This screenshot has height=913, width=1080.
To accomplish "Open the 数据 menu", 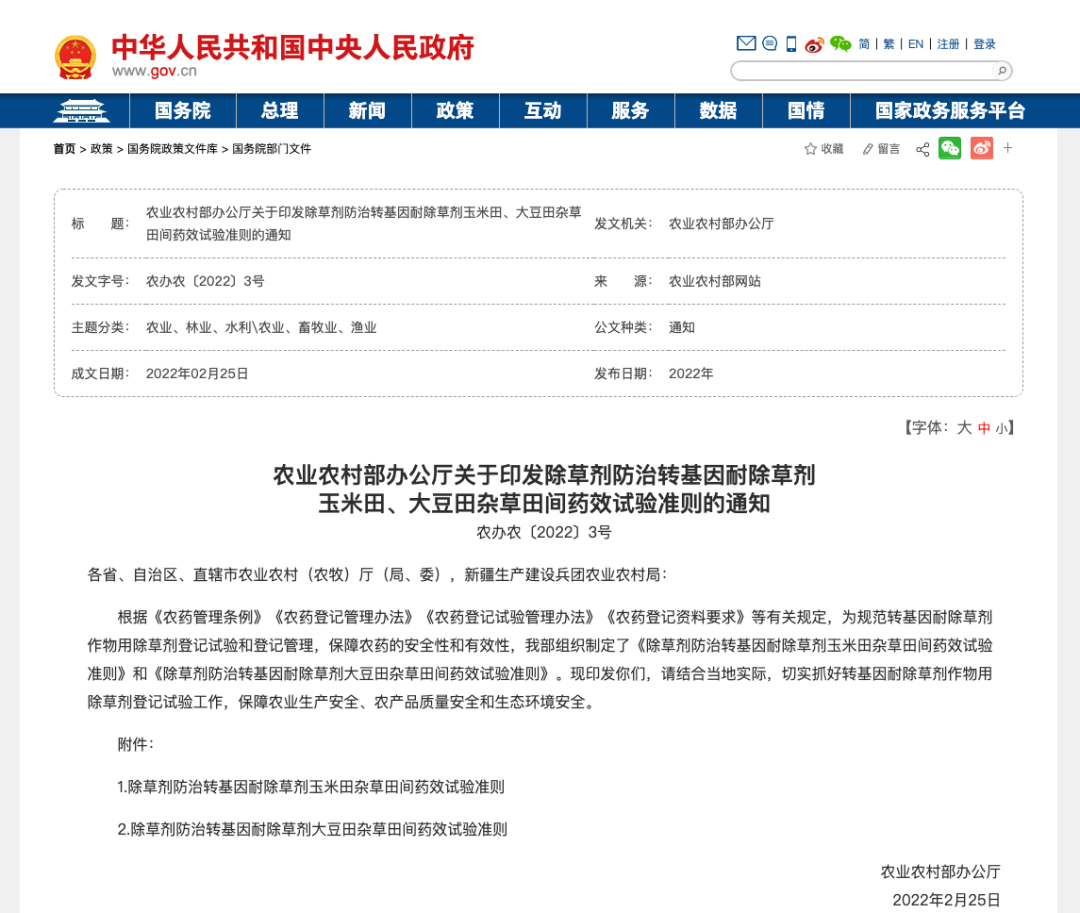I will 718,111.
